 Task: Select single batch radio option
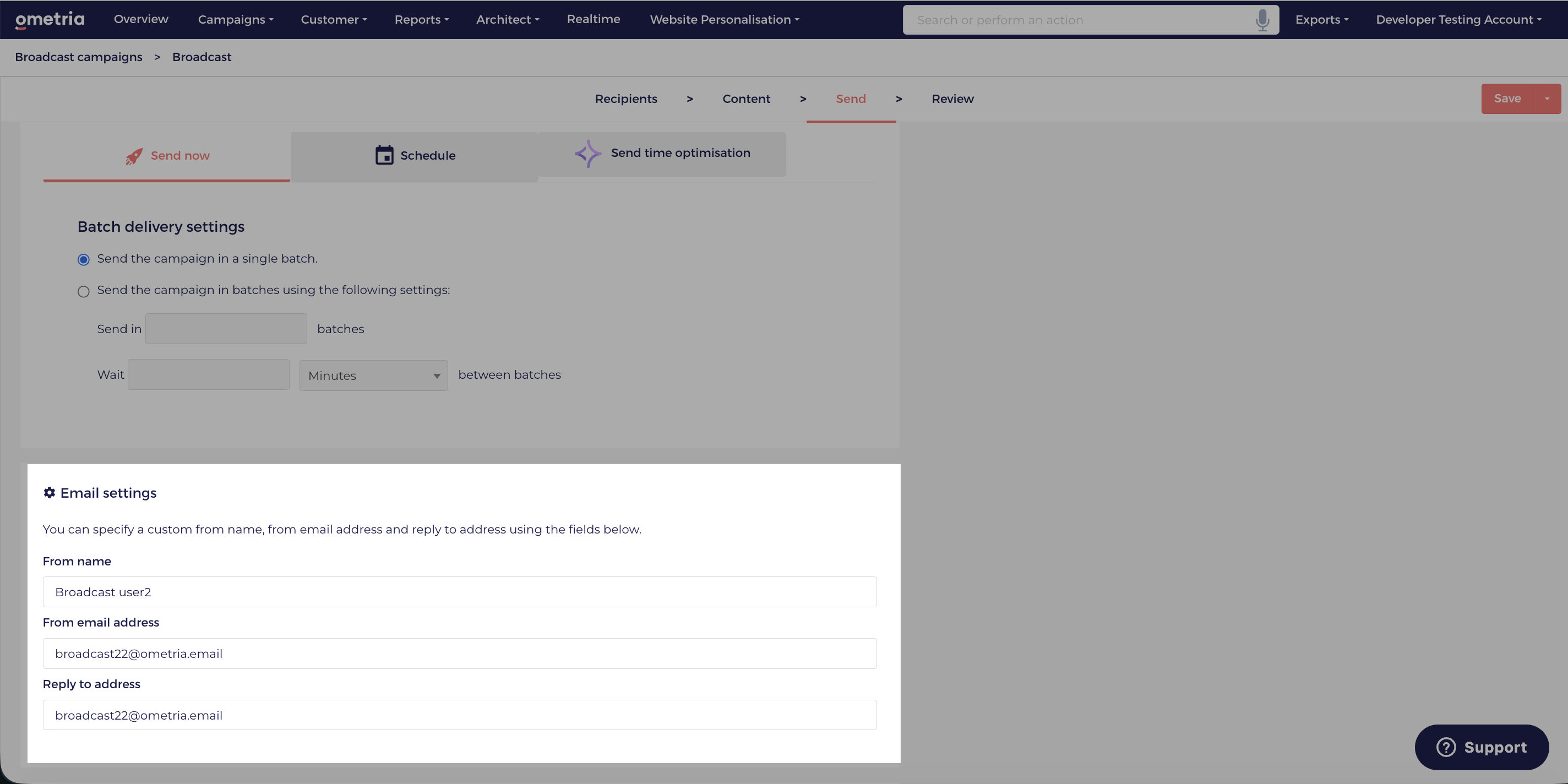[x=83, y=260]
